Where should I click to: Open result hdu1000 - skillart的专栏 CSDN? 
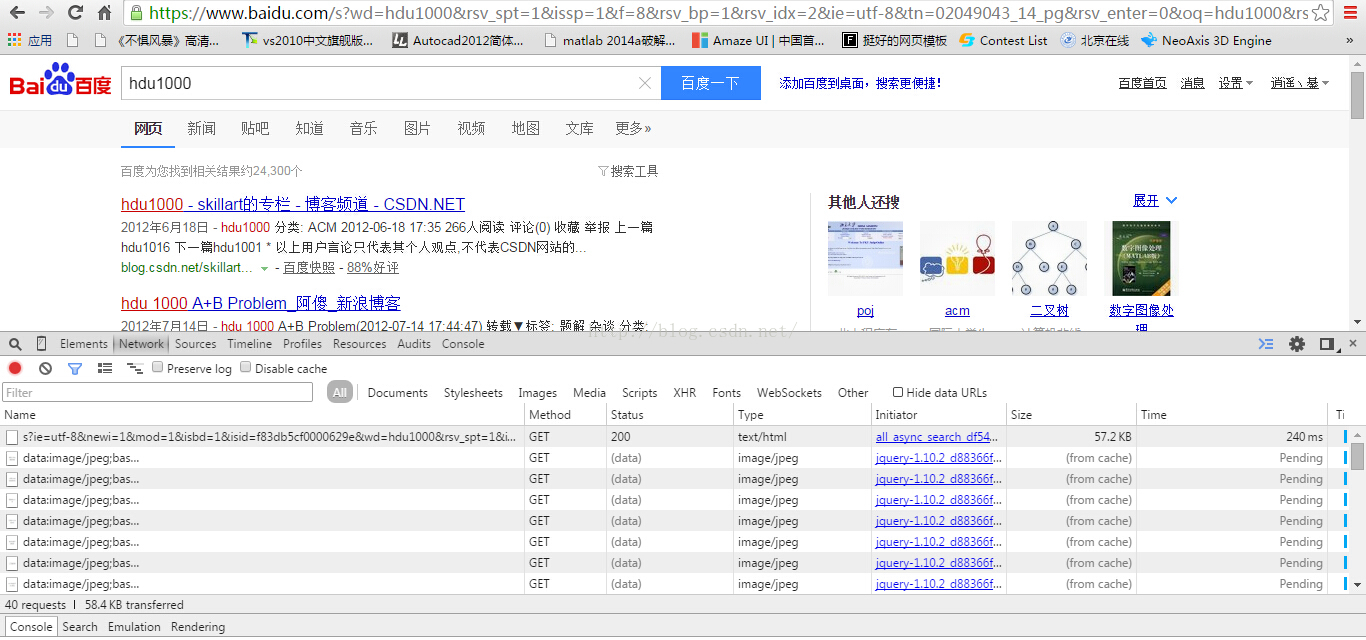(293, 204)
